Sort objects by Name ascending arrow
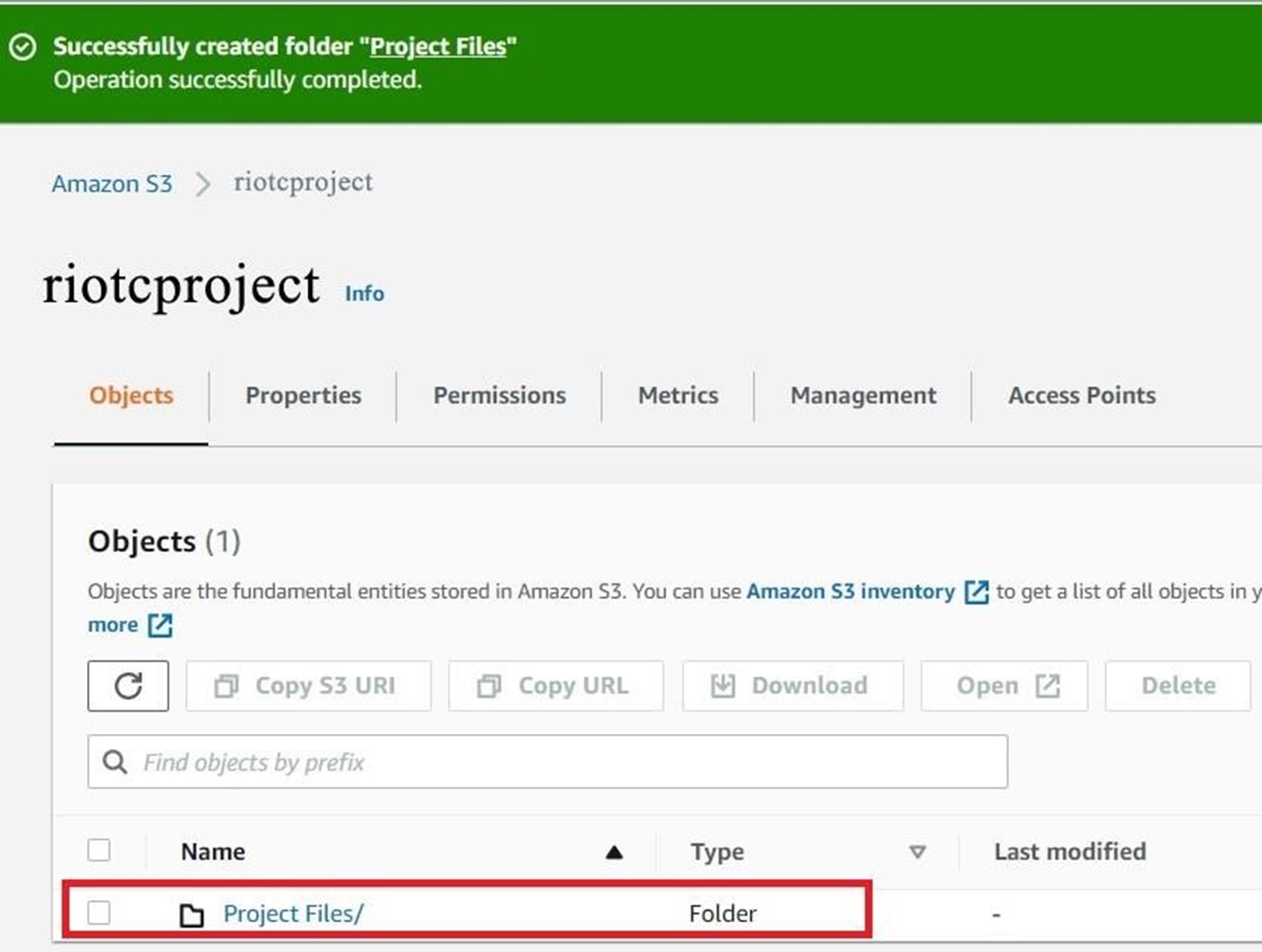 (x=614, y=852)
